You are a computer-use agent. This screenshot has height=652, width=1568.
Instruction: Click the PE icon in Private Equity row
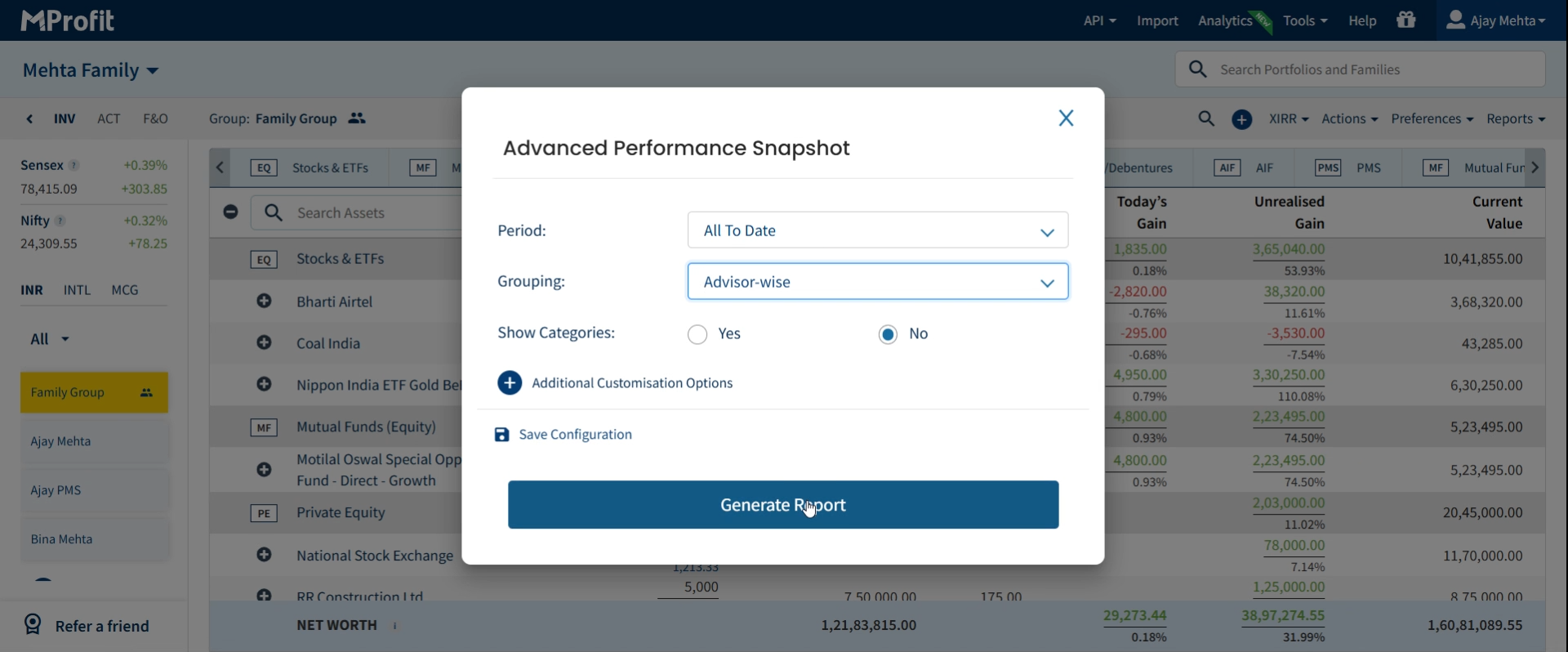(x=264, y=513)
